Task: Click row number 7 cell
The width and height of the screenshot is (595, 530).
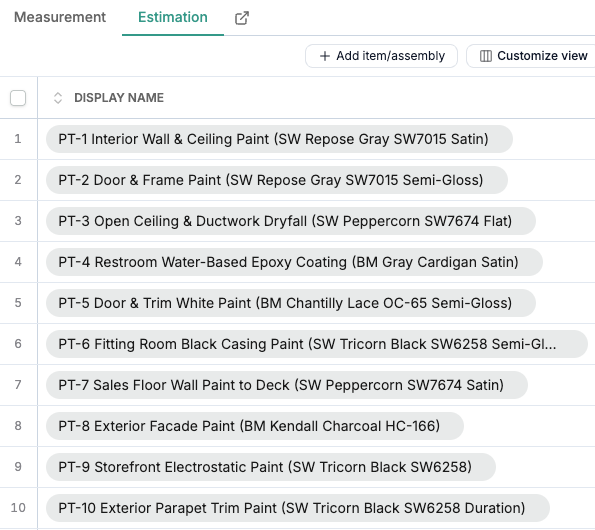Action: point(18,385)
